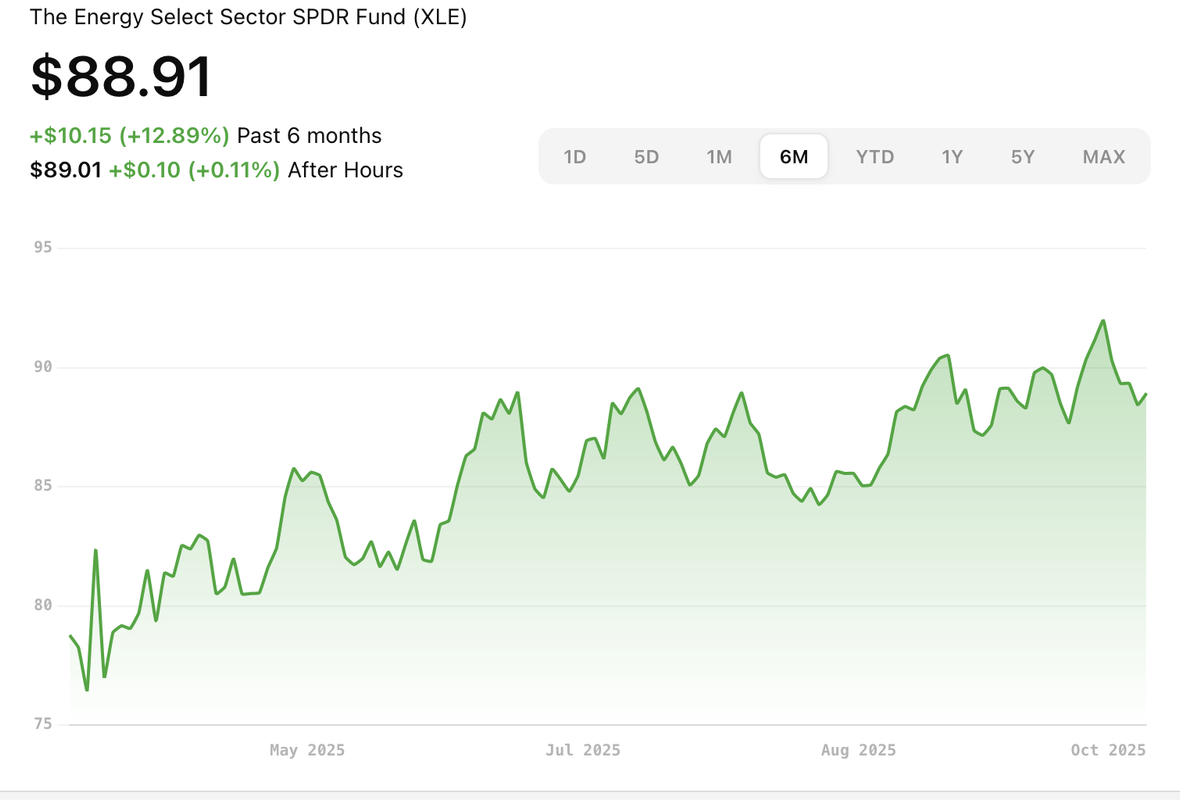Click the 'Past 6 months' label
Image resolution: width=1180 pixels, height=800 pixels.
[309, 135]
